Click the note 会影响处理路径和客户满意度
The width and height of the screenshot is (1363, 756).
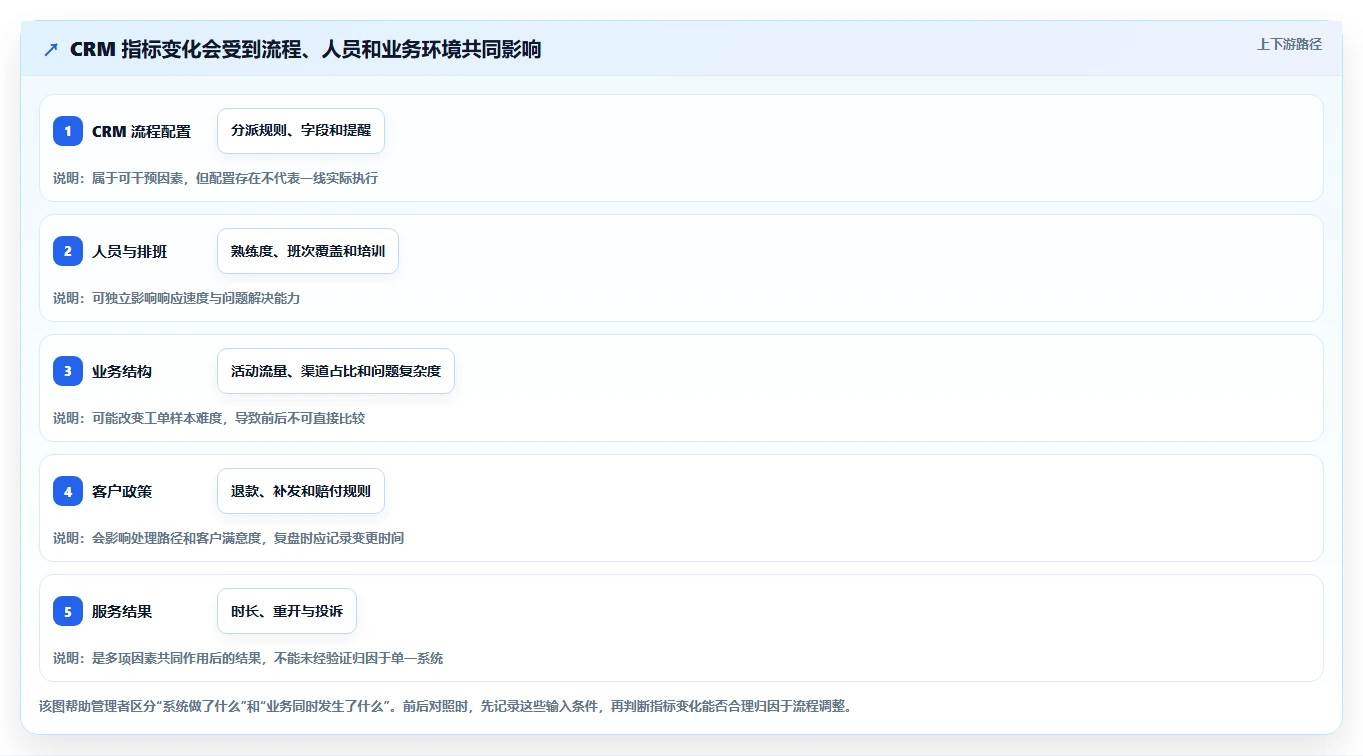[x=177, y=538]
